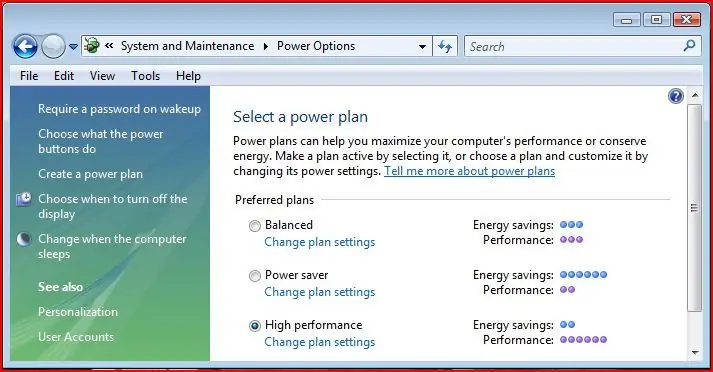Expand the breadcrumb arrow after System and Maintenance

coord(266,46)
